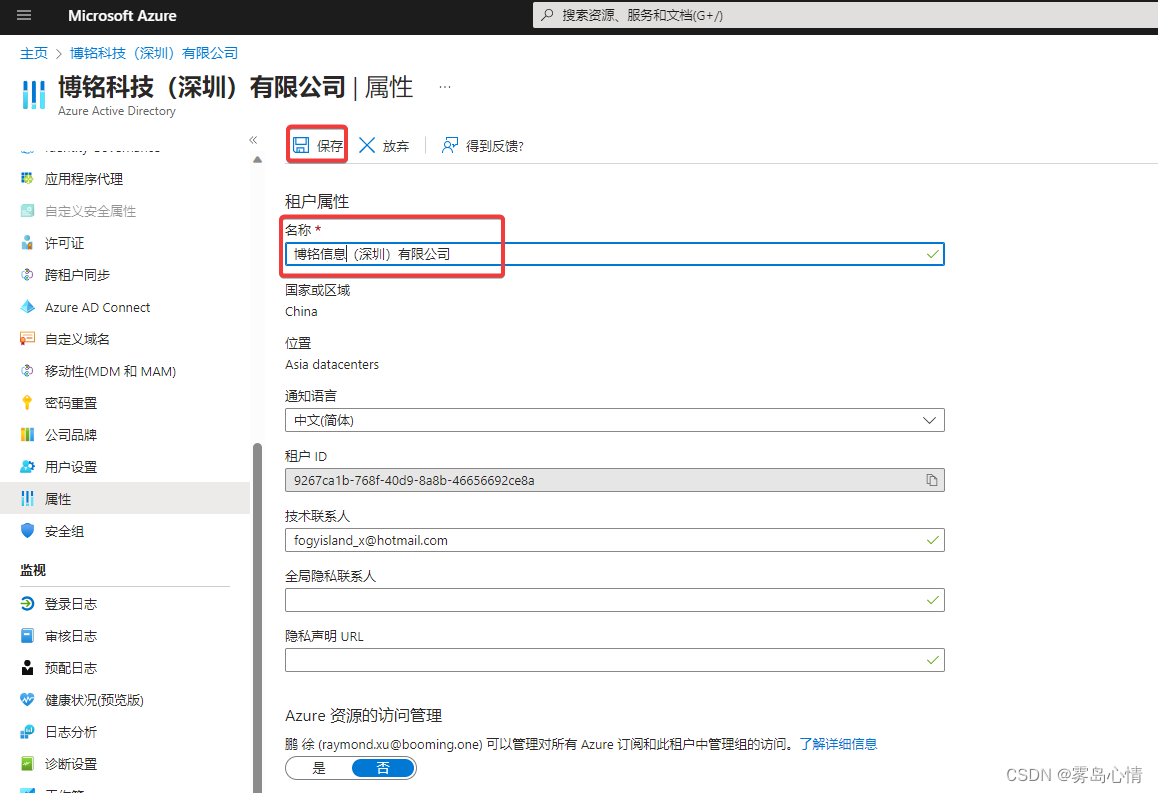This screenshot has width=1158, height=793.
Task: Focus the top search resources box
Action: (845, 15)
